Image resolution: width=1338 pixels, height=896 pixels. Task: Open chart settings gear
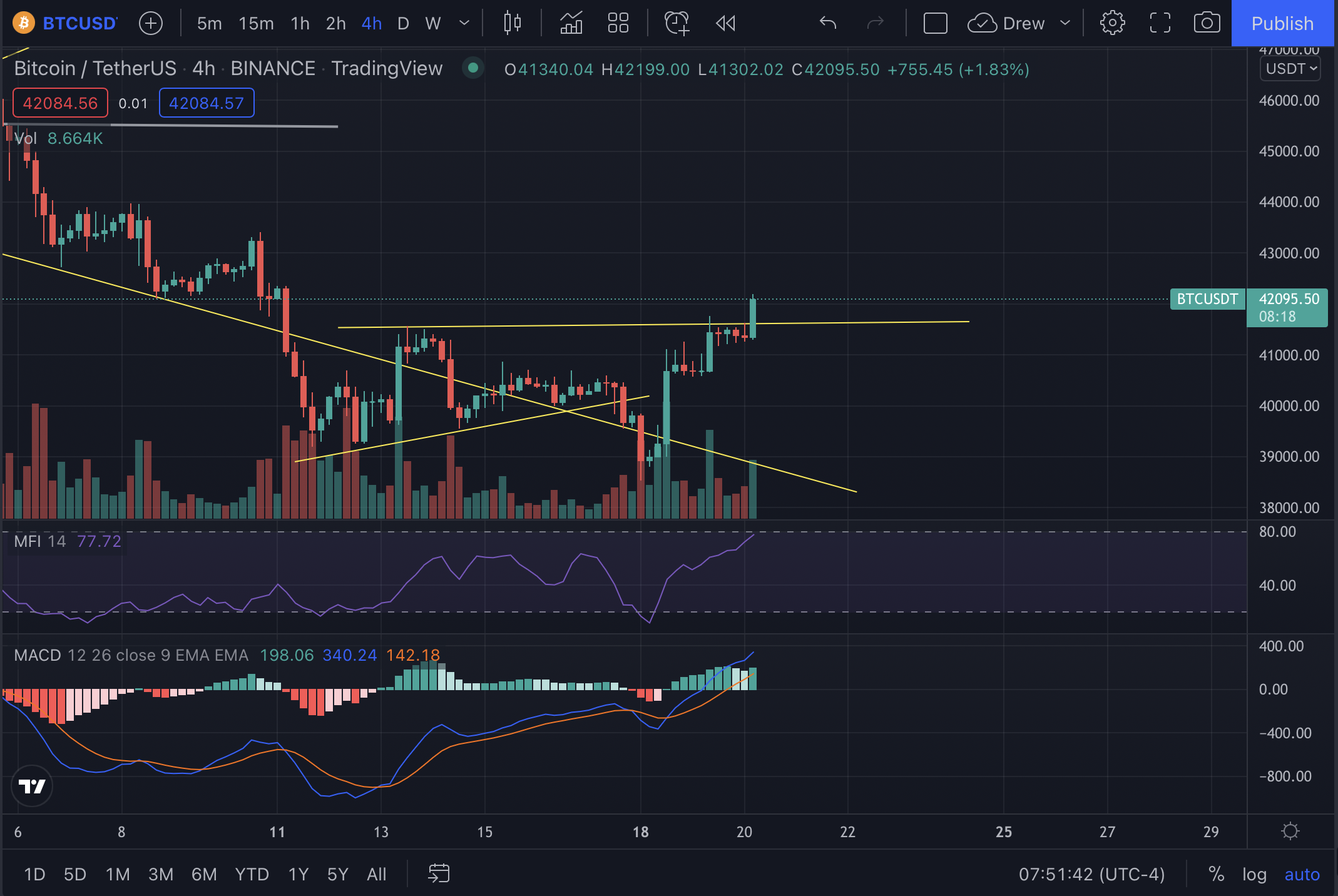click(1113, 23)
